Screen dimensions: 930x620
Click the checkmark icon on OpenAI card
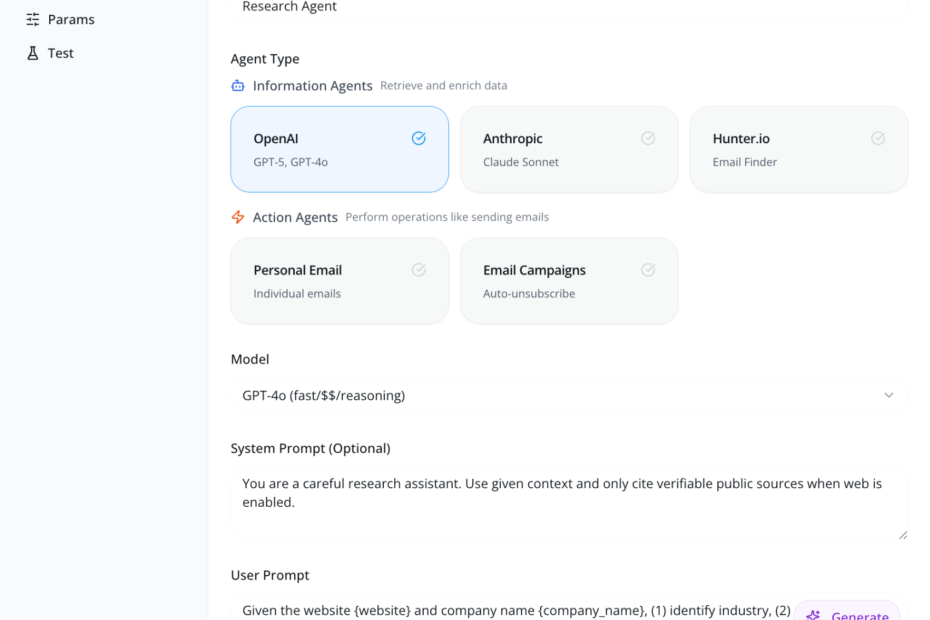[x=419, y=139]
